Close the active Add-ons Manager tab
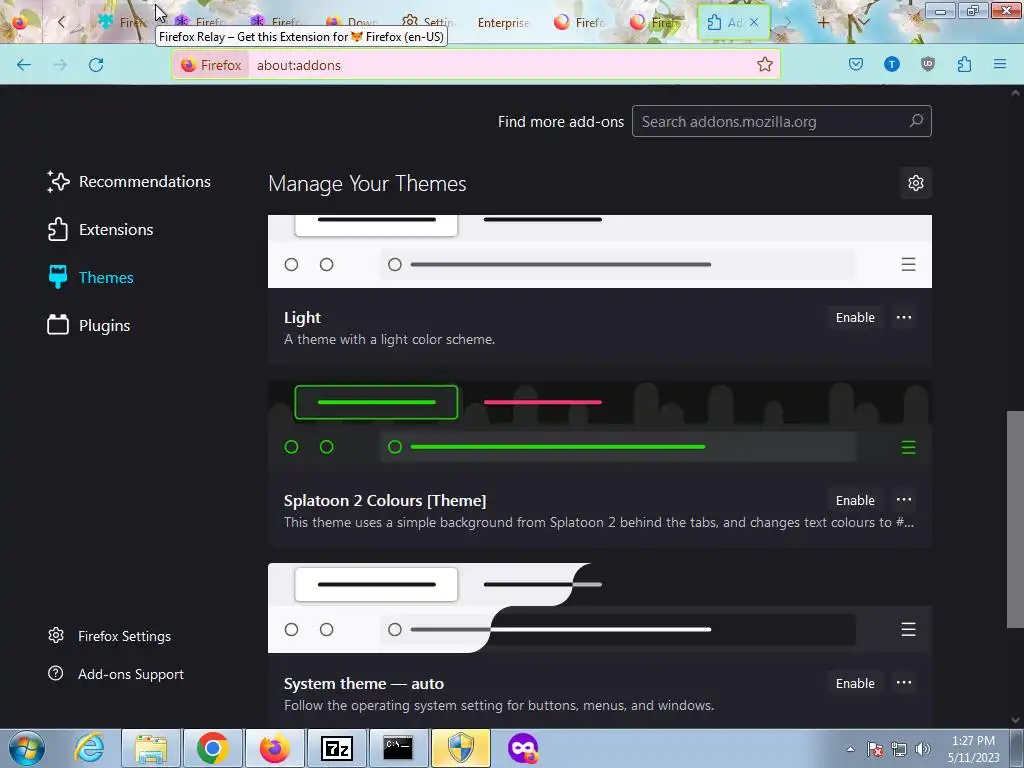The height and width of the screenshot is (768, 1024). (754, 22)
